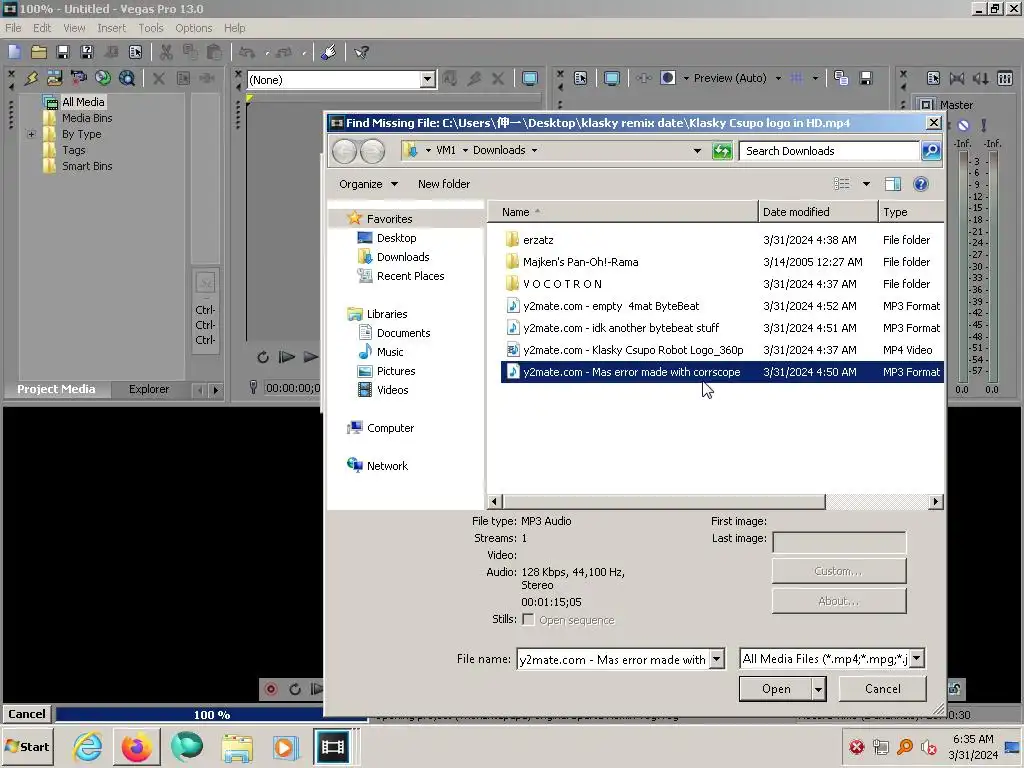1024x768 pixels.
Task: Click the Forward arrow in file dialog
Action: coord(372,151)
